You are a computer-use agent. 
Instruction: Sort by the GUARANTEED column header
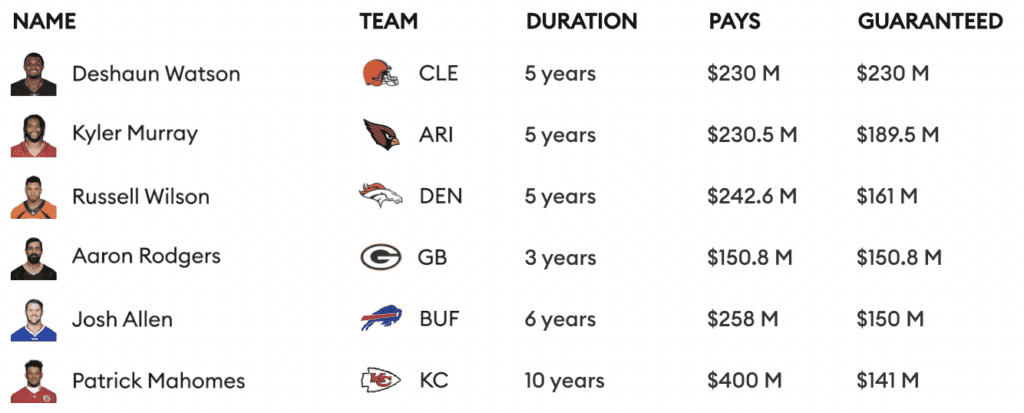click(x=930, y=22)
